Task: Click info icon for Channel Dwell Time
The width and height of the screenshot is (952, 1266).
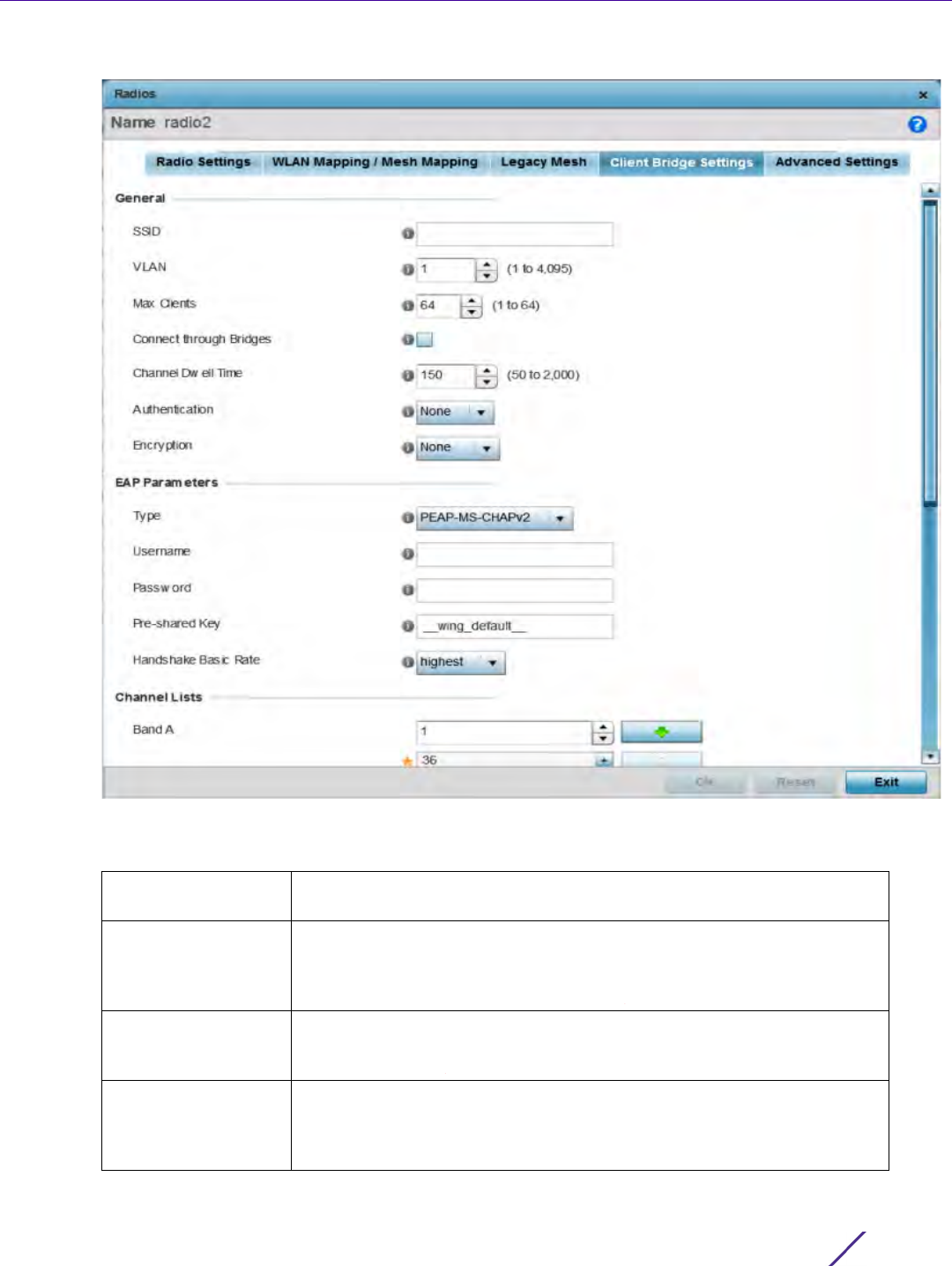Action: click(x=407, y=376)
